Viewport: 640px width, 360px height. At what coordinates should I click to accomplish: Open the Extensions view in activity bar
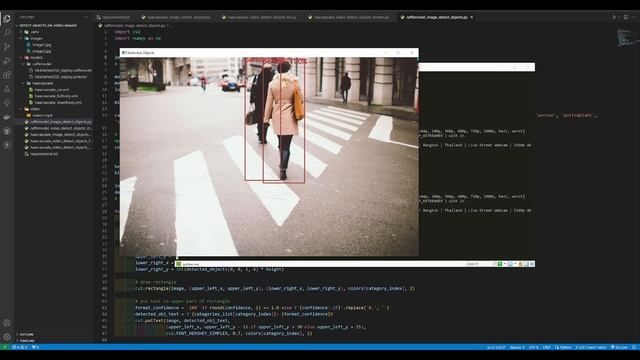(7, 75)
